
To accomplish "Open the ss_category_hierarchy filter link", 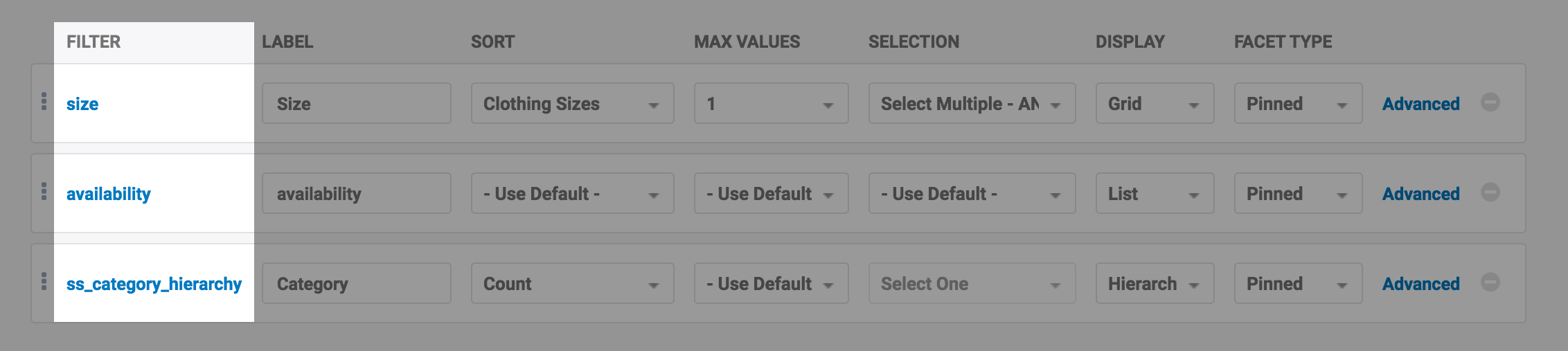I will pyautogui.click(x=154, y=284).
